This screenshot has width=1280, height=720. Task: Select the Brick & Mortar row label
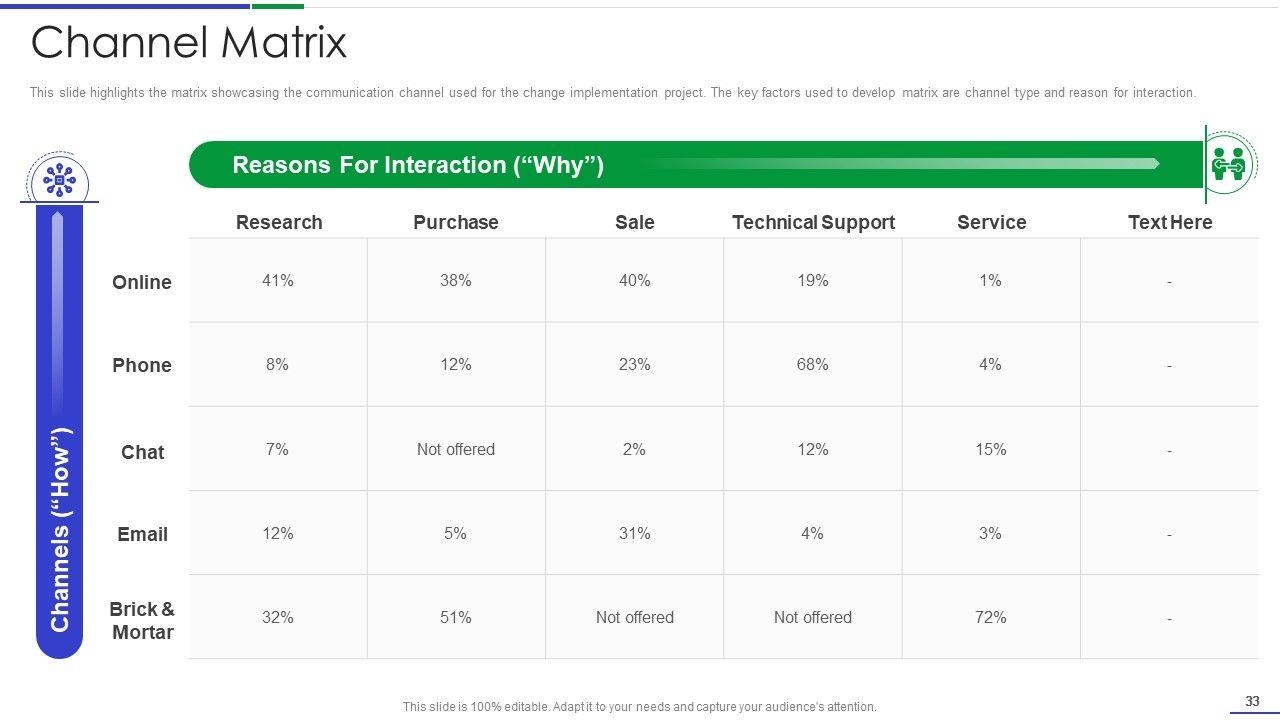point(142,620)
